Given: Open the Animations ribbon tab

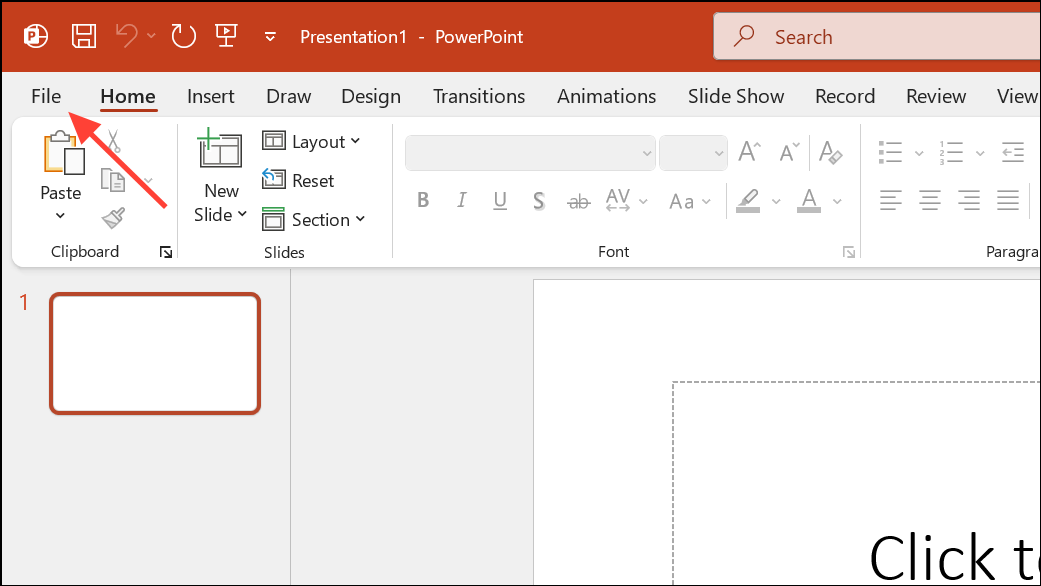Looking at the screenshot, I should click(x=606, y=96).
